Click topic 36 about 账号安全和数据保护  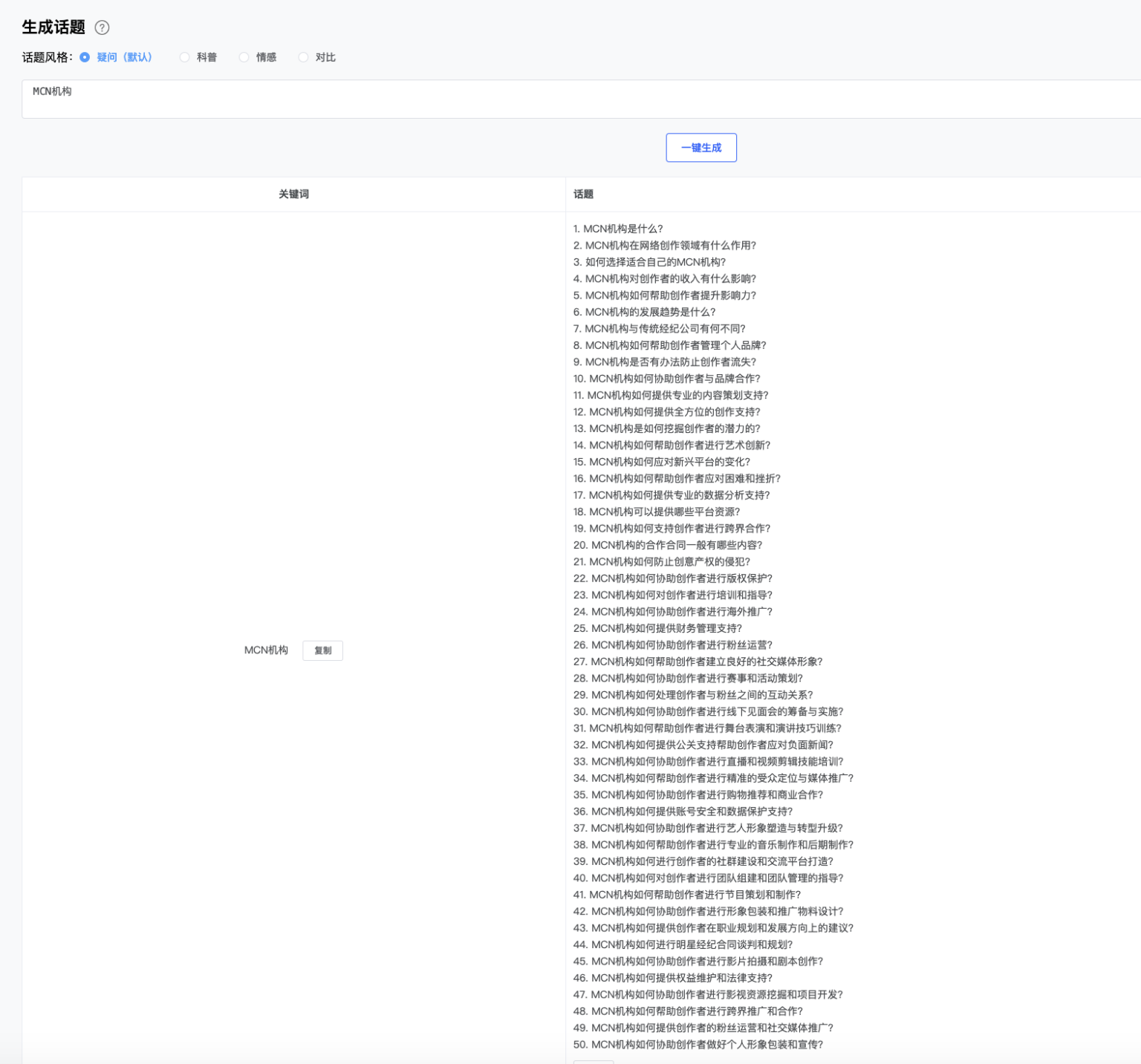pyautogui.click(x=683, y=812)
